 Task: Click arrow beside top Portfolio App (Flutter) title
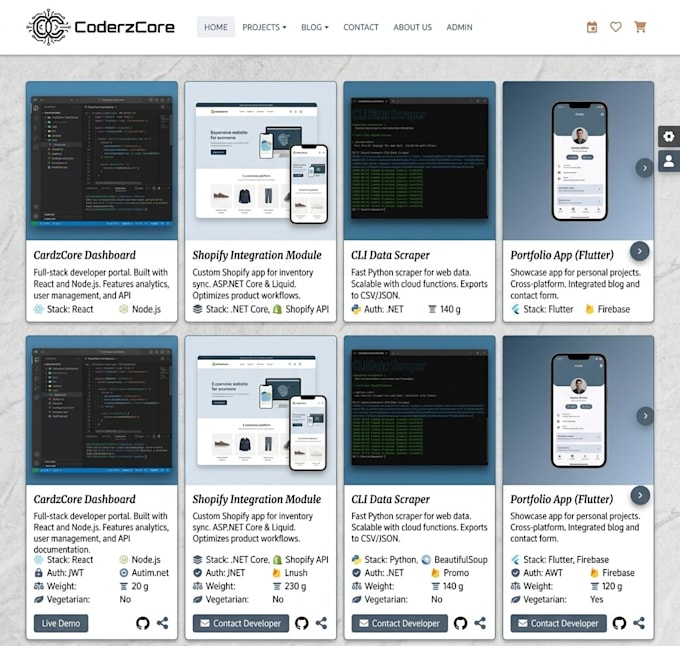coord(640,251)
